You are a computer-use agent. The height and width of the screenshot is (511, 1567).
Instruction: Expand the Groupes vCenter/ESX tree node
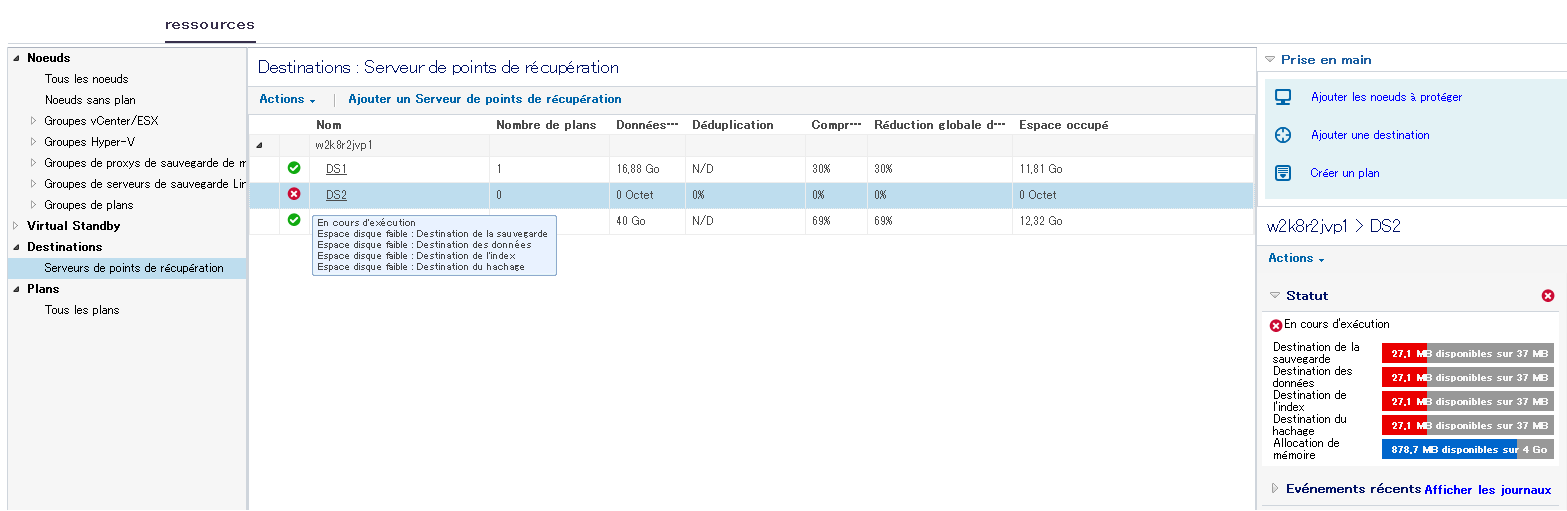coord(34,121)
